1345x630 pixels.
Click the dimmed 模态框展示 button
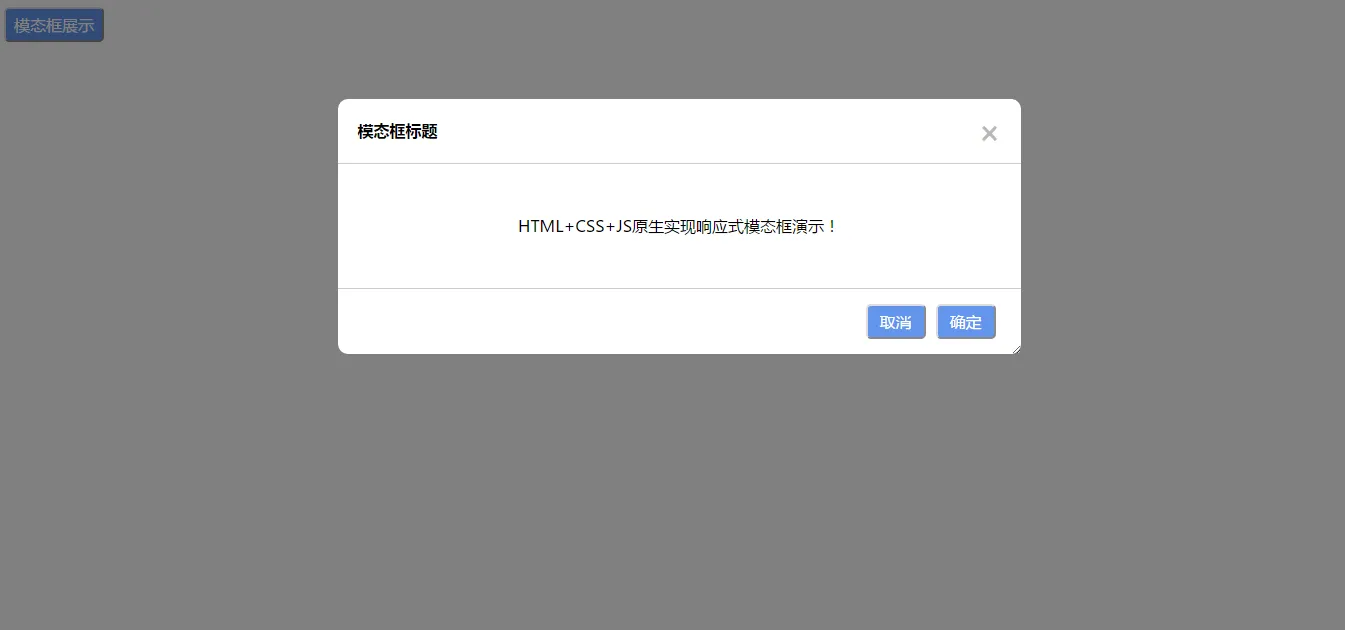coord(55,25)
